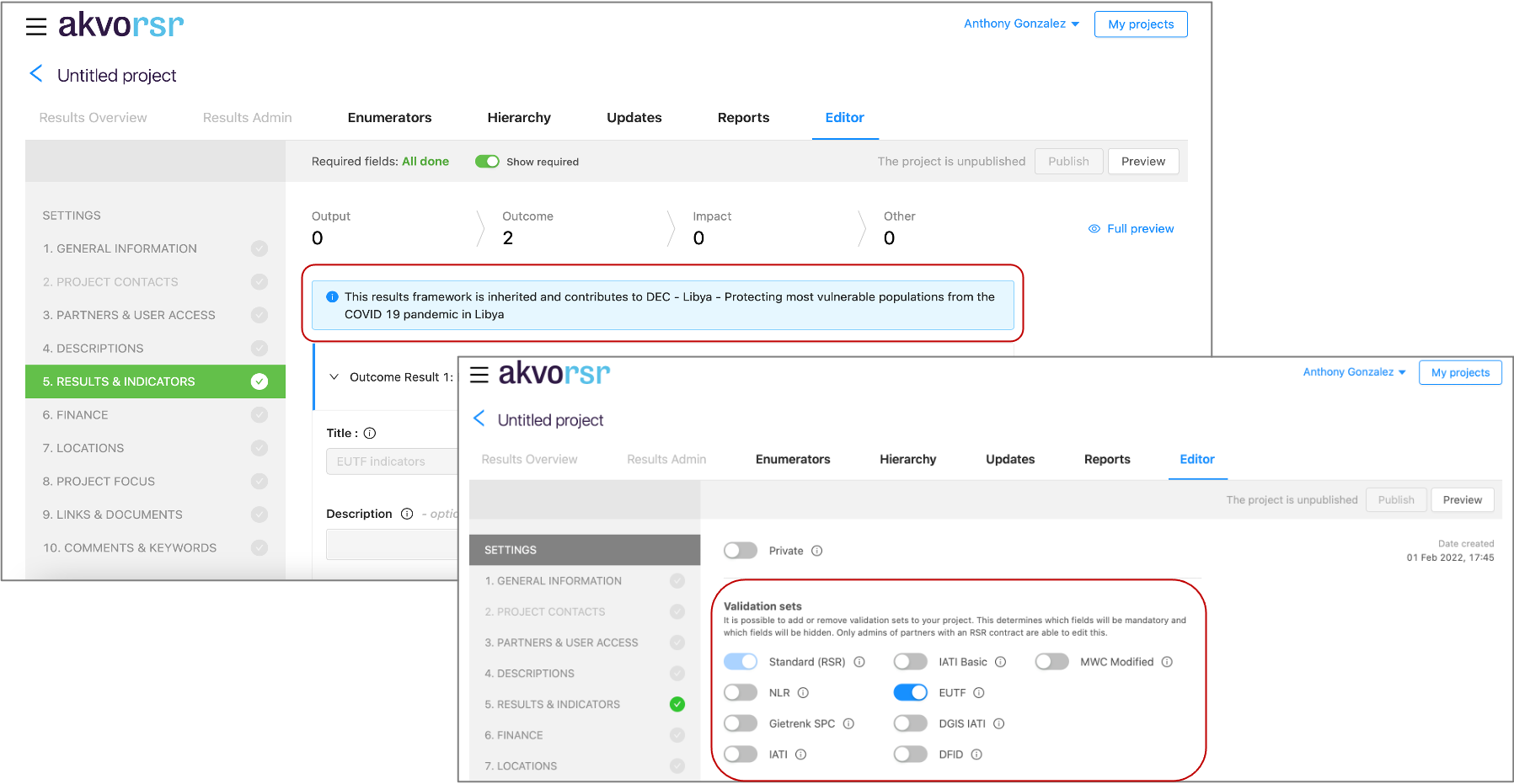The width and height of the screenshot is (1514, 784).
Task: Open hamburger menu in front window
Action: click(x=479, y=375)
